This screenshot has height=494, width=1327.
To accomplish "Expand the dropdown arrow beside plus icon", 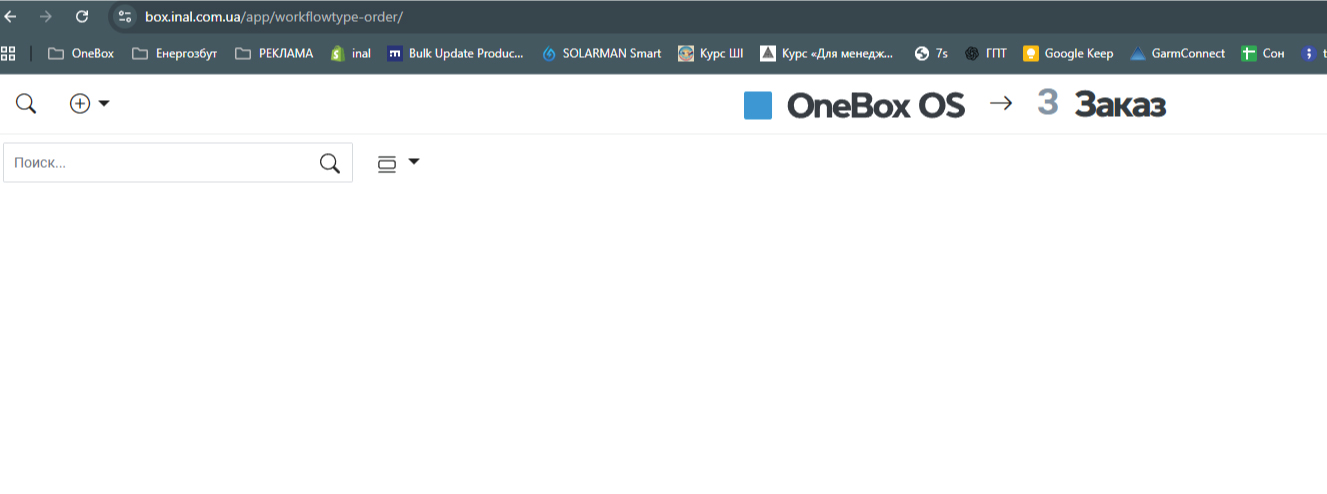I will pos(104,103).
